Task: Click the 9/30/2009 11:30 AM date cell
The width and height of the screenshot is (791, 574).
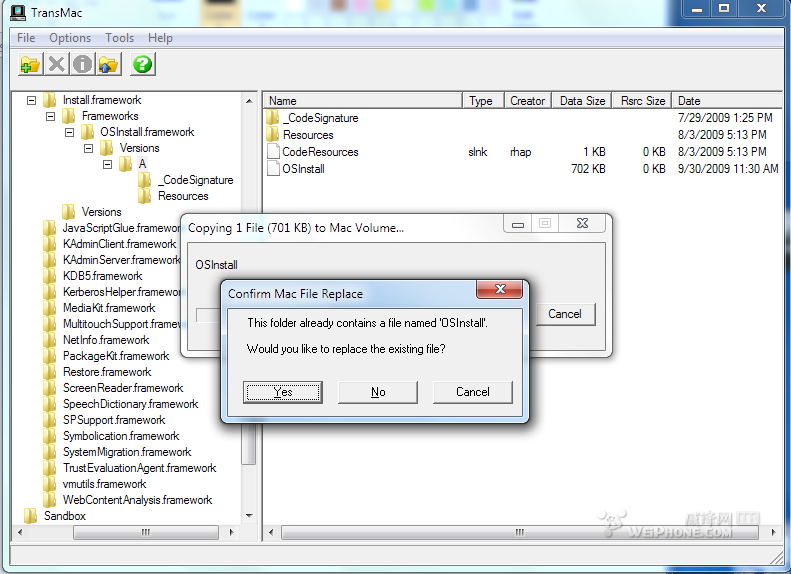Action: (x=728, y=168)
